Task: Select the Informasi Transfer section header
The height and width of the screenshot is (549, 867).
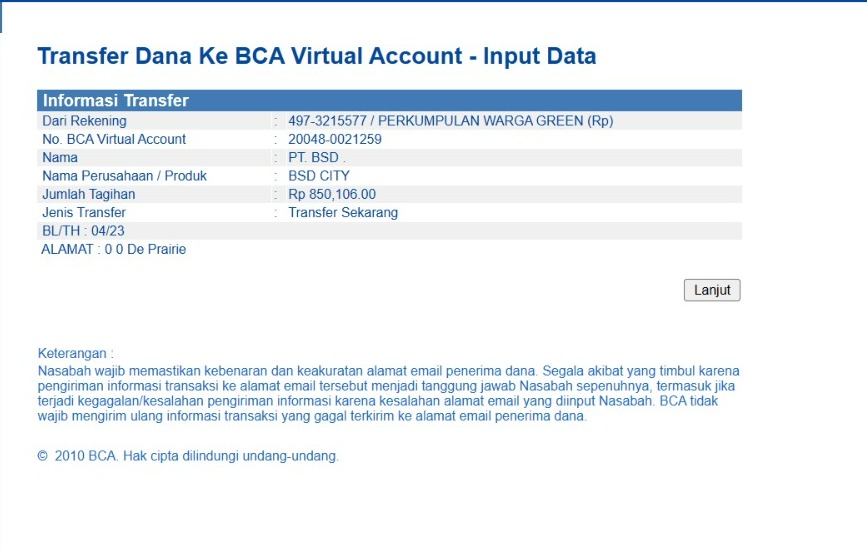Action: click(116, 100)
